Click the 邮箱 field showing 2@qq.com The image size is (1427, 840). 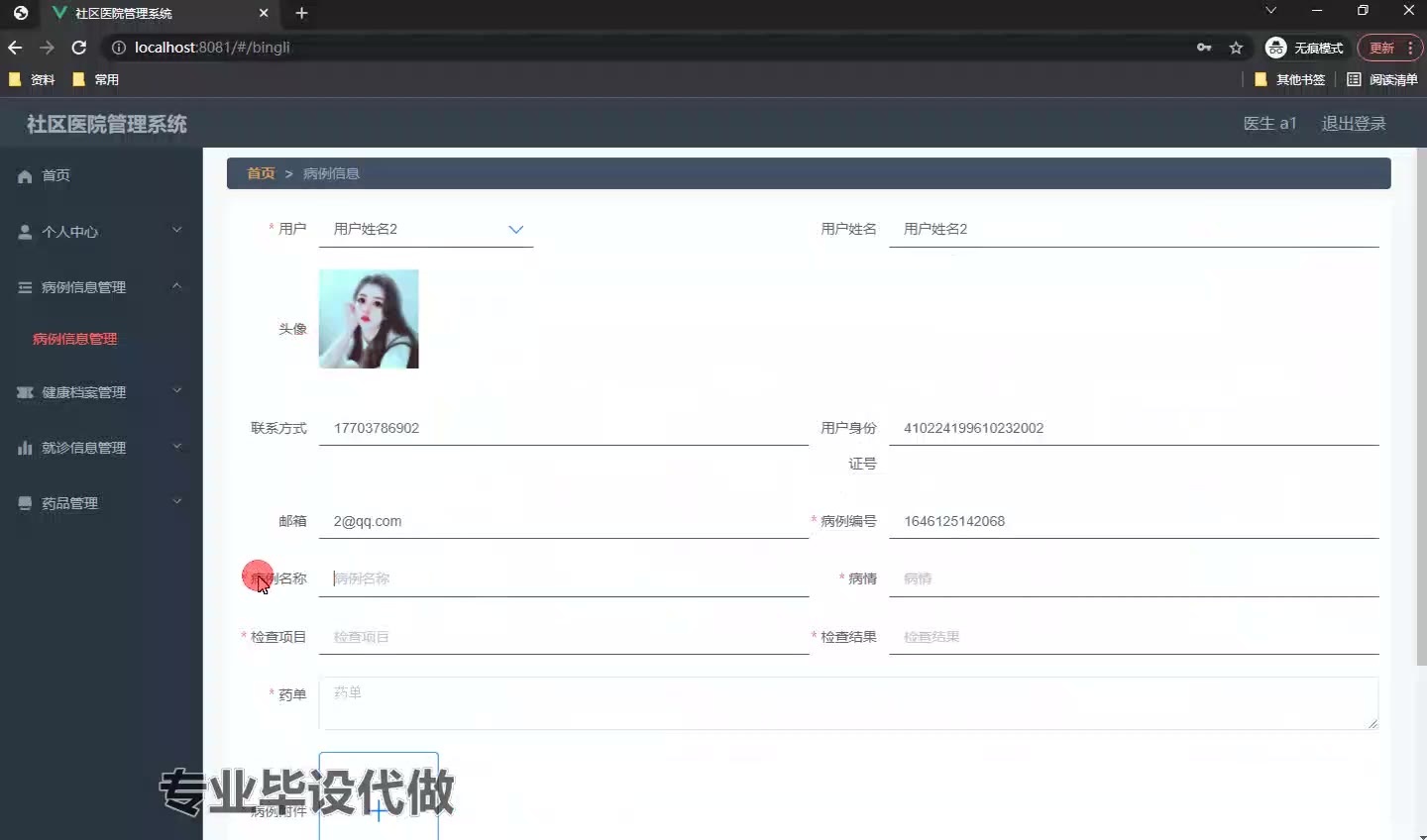564,521
